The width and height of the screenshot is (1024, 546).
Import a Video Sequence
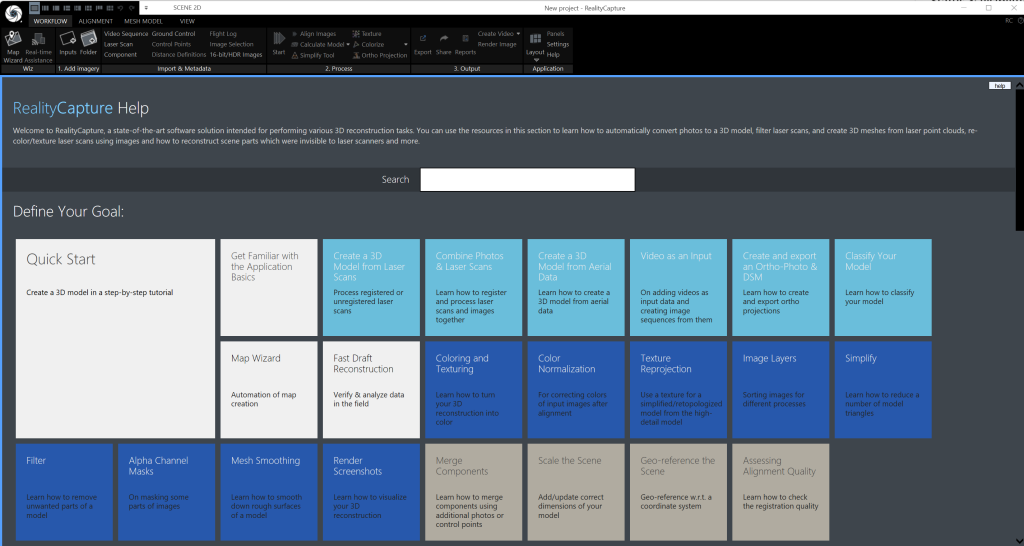126,34
